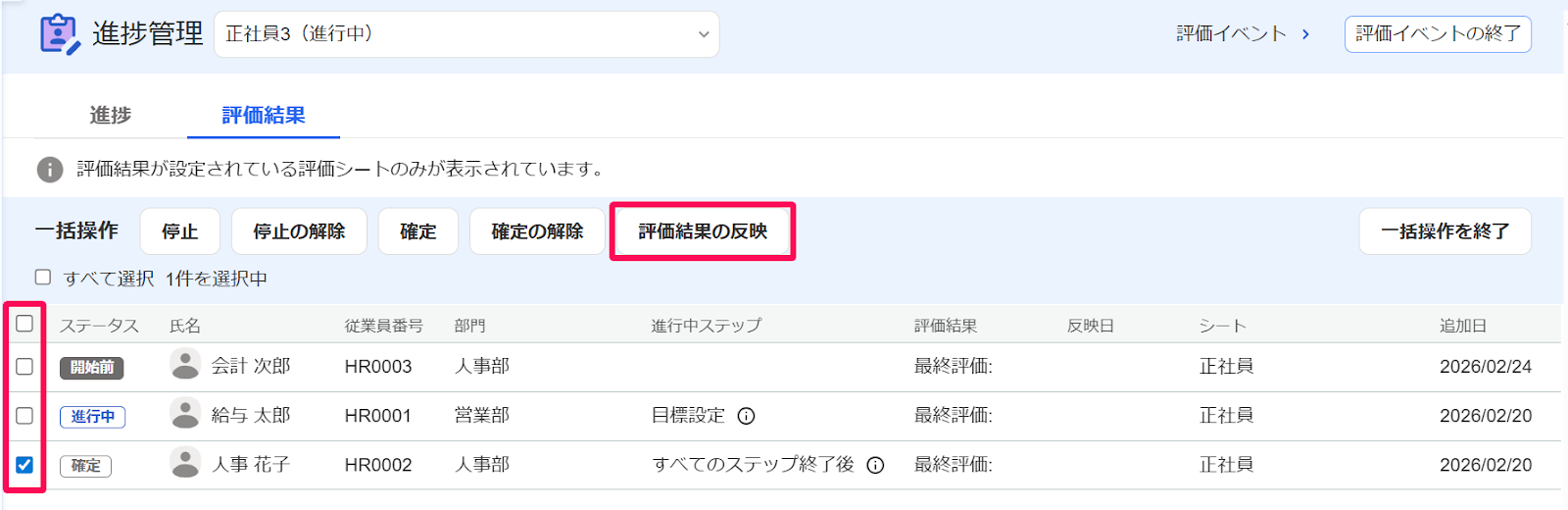This screenshot has height=510, width=1568.
Task: Click the 確定の解除 button
Action: (537, 231)
